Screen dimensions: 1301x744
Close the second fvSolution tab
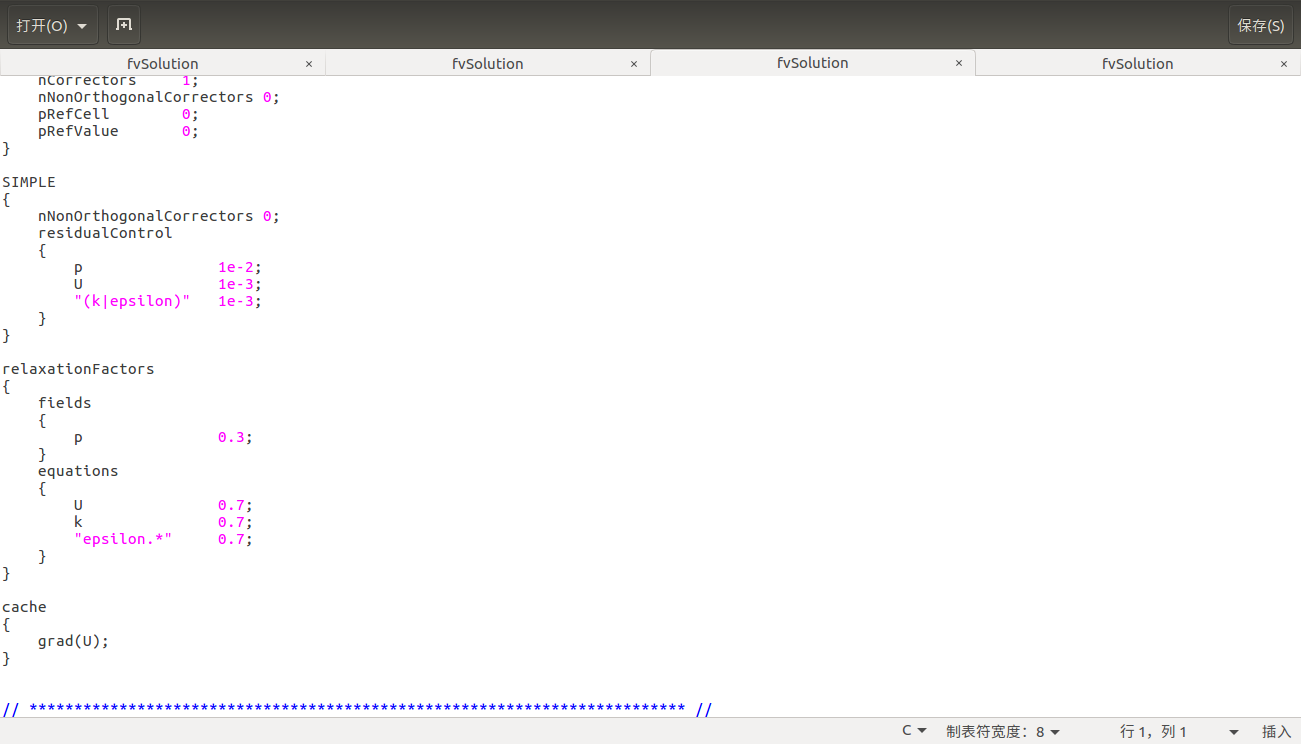click(x=633, y=64)
